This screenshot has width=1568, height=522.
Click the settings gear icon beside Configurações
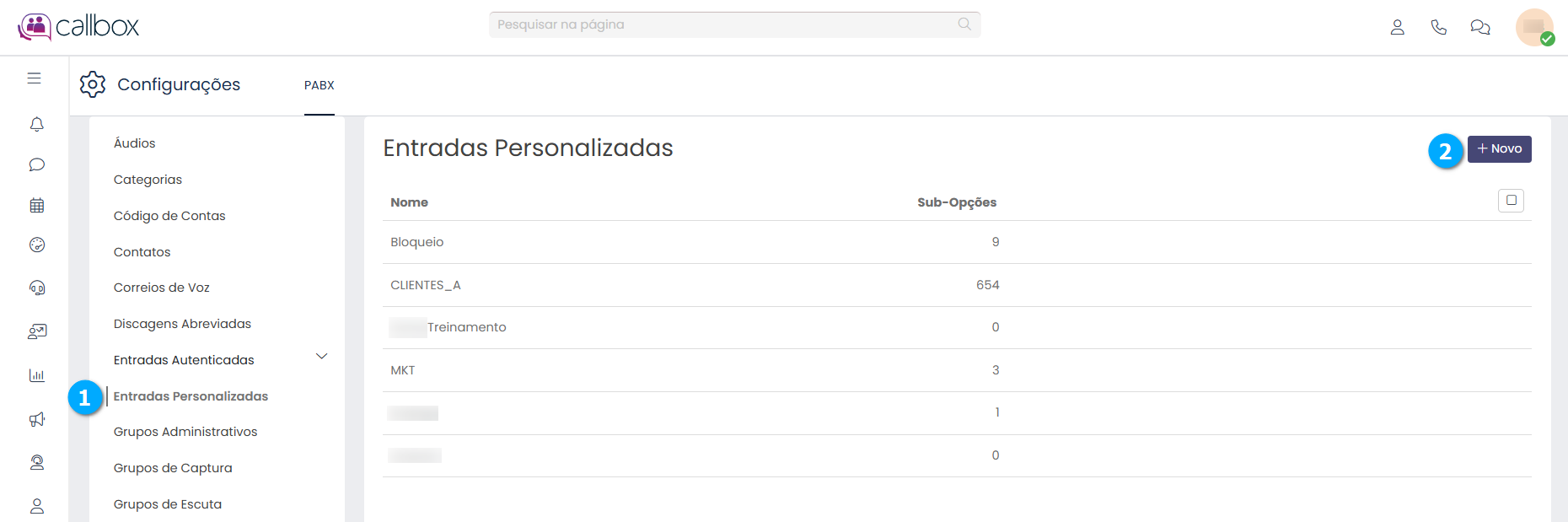point(93,84)
